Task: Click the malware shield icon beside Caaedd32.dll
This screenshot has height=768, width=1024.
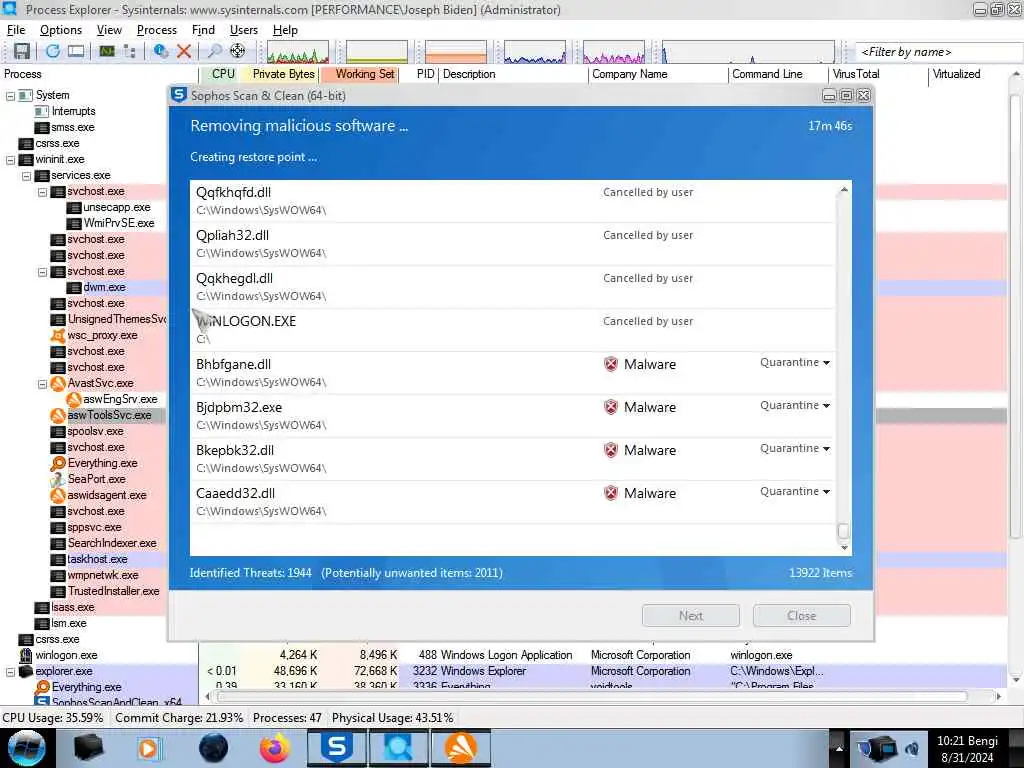Action: click(x=611, y=493)
